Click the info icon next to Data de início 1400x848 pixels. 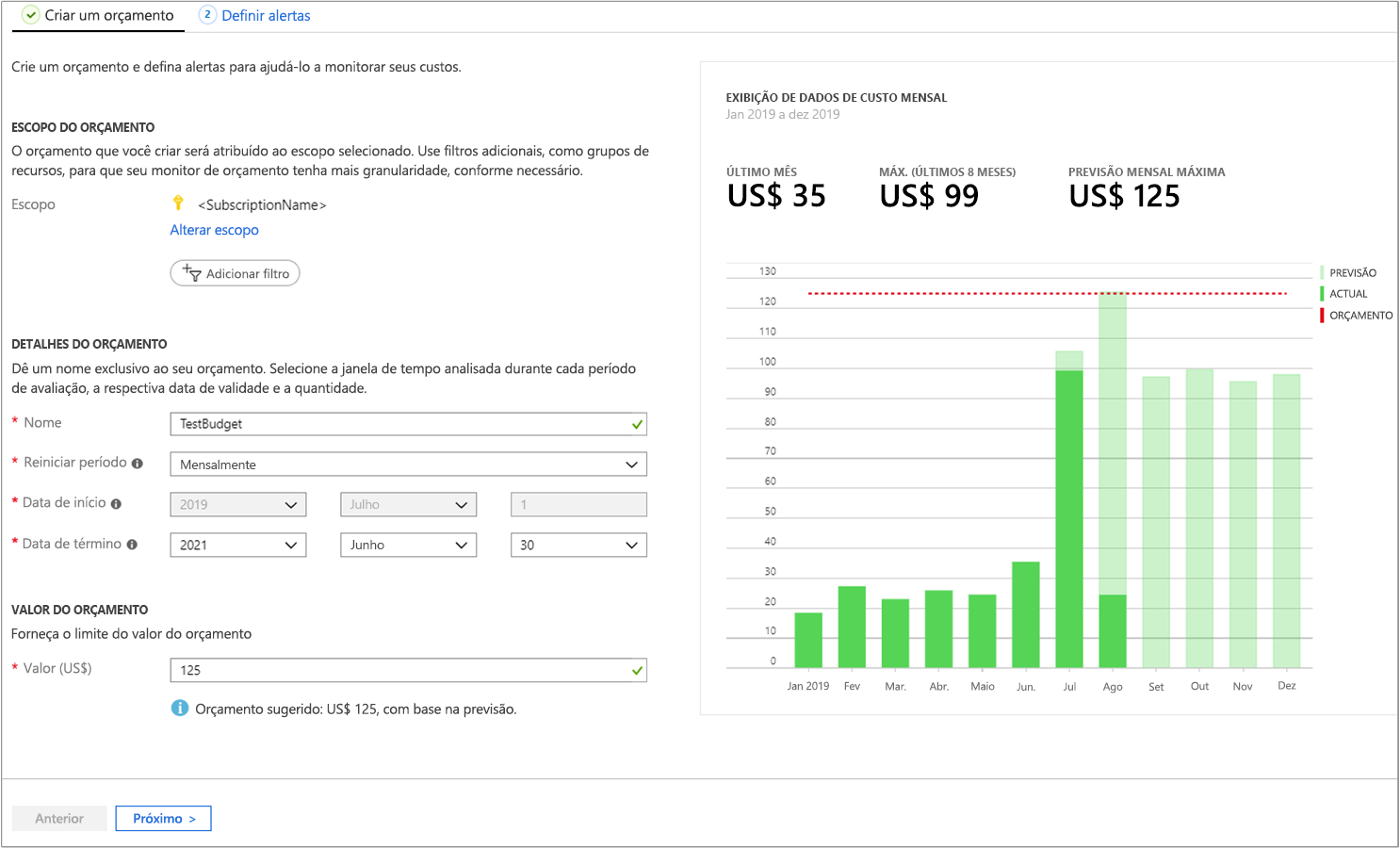point(116,504)
